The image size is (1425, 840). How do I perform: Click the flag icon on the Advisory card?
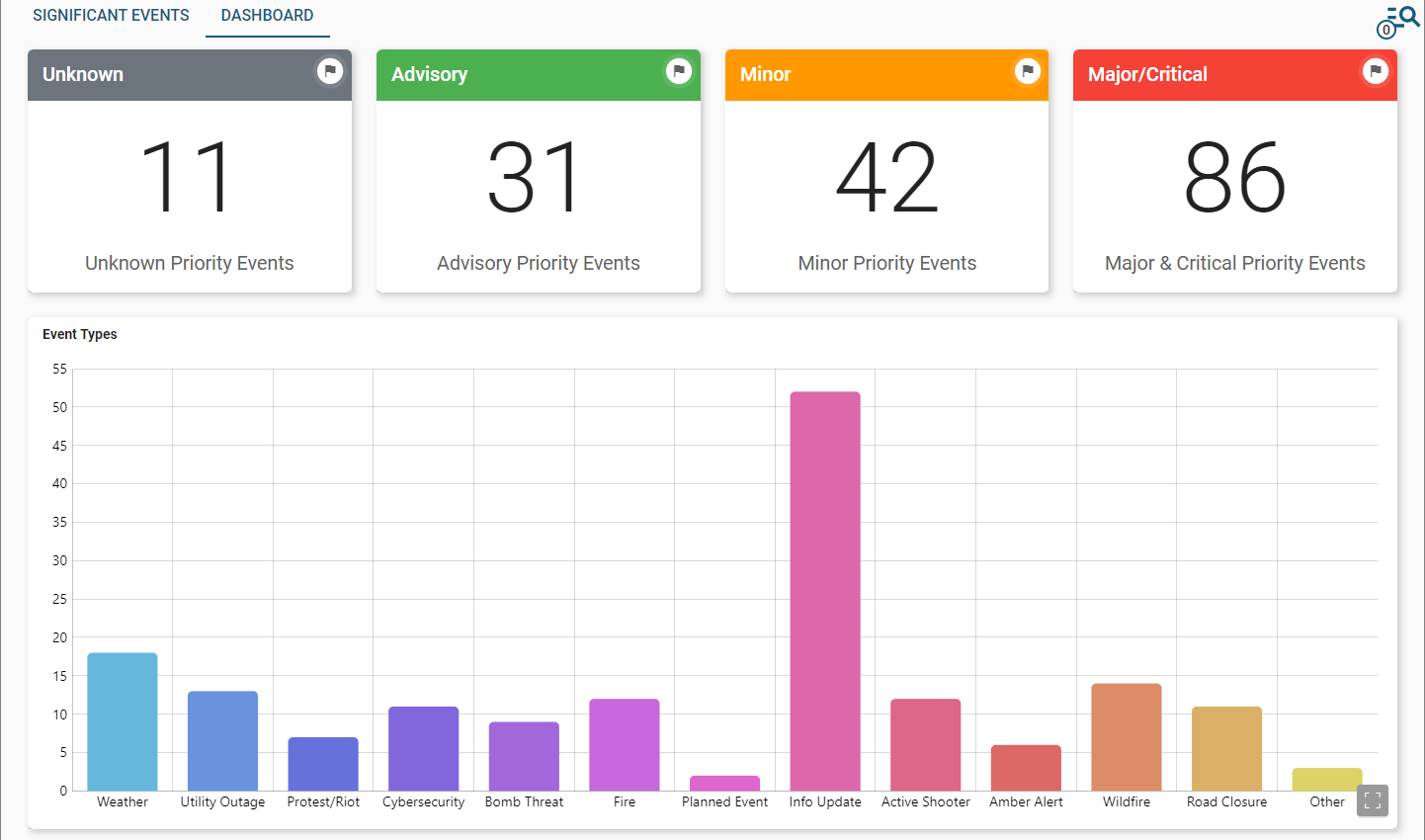679,71
